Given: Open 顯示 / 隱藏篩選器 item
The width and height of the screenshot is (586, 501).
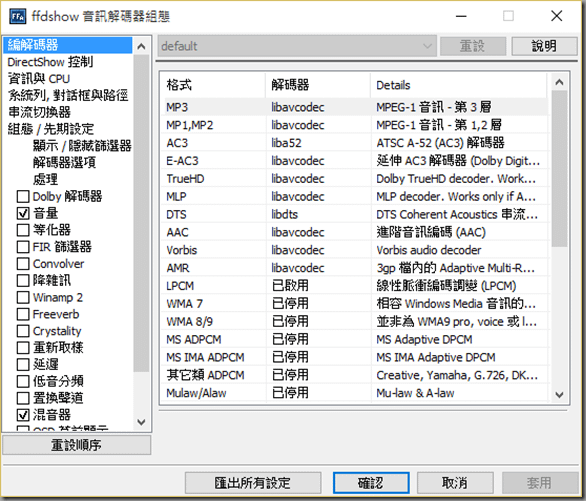Looking at the screenshot, I should click(x=82, y=146).
